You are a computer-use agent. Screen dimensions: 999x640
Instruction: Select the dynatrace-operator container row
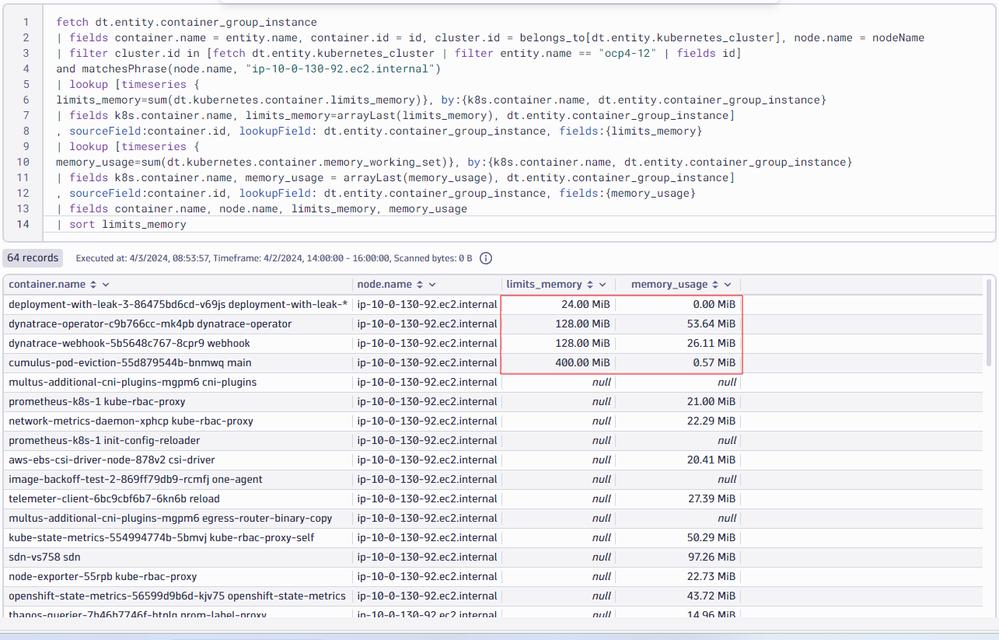tap(150, 324)
